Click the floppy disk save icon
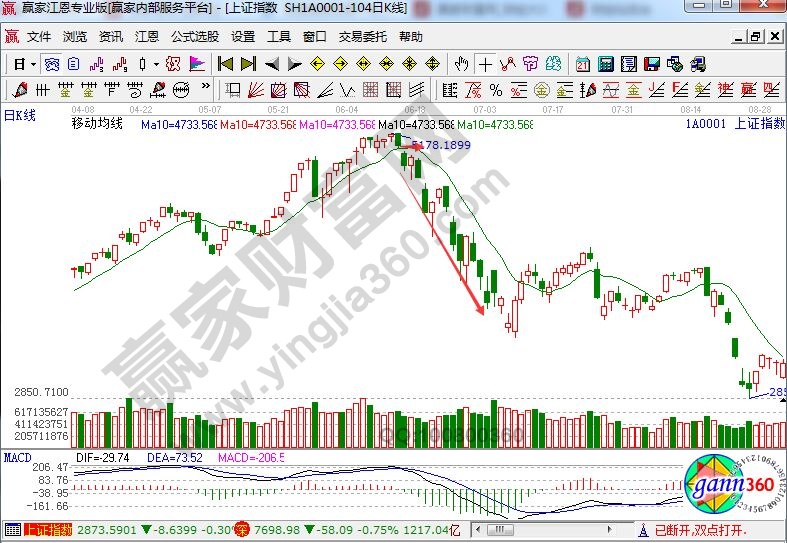Viewport: 787px width, 543px height. tap(651, 64)
